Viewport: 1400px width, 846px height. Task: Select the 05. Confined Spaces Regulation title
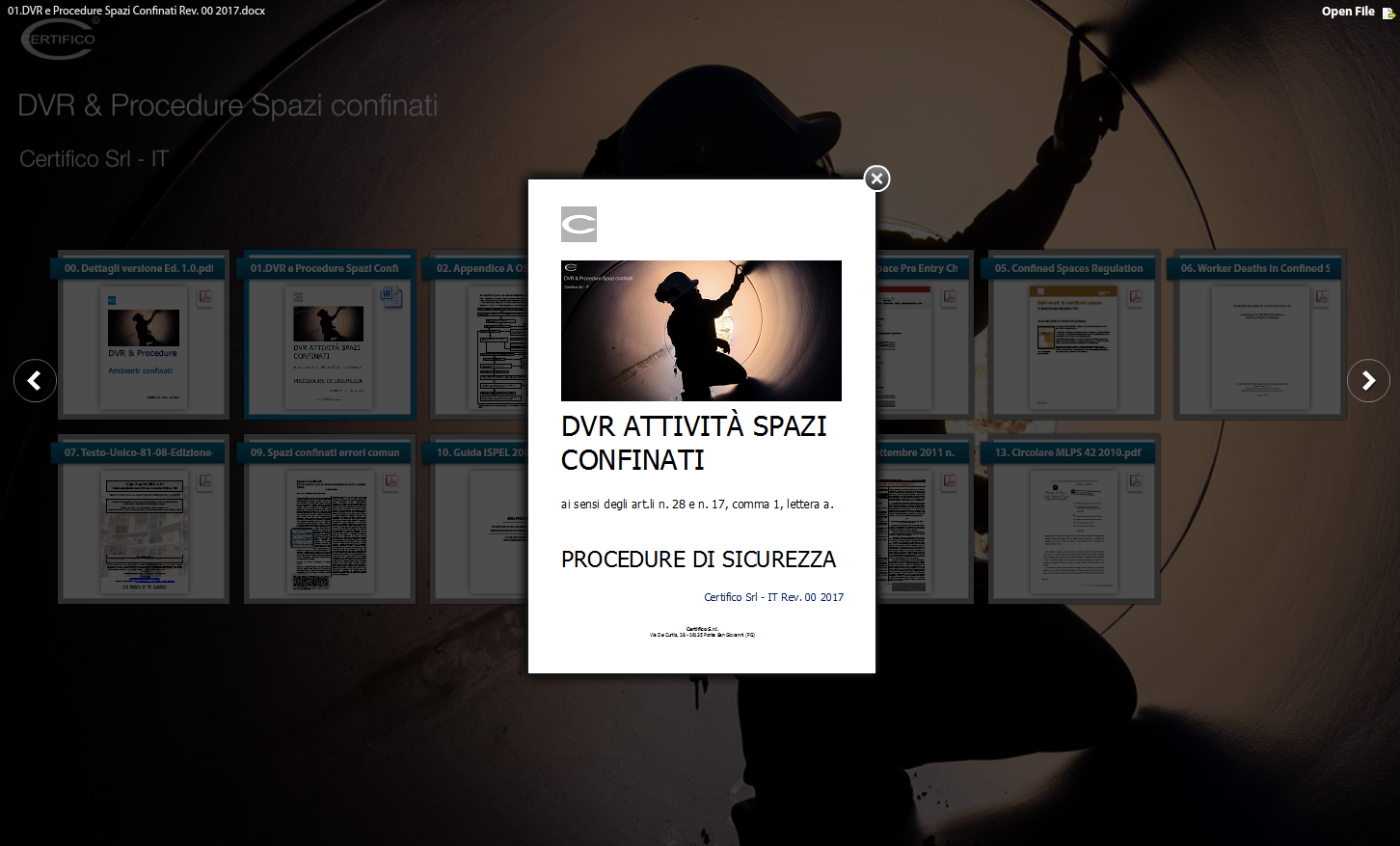(x=1068, y=268)
